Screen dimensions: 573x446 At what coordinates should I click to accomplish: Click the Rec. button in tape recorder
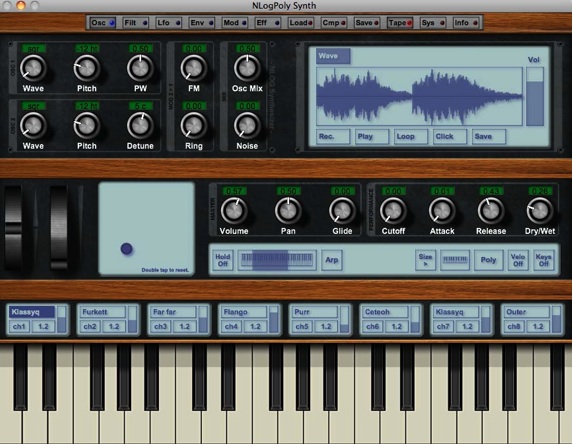tap(333, 137)
